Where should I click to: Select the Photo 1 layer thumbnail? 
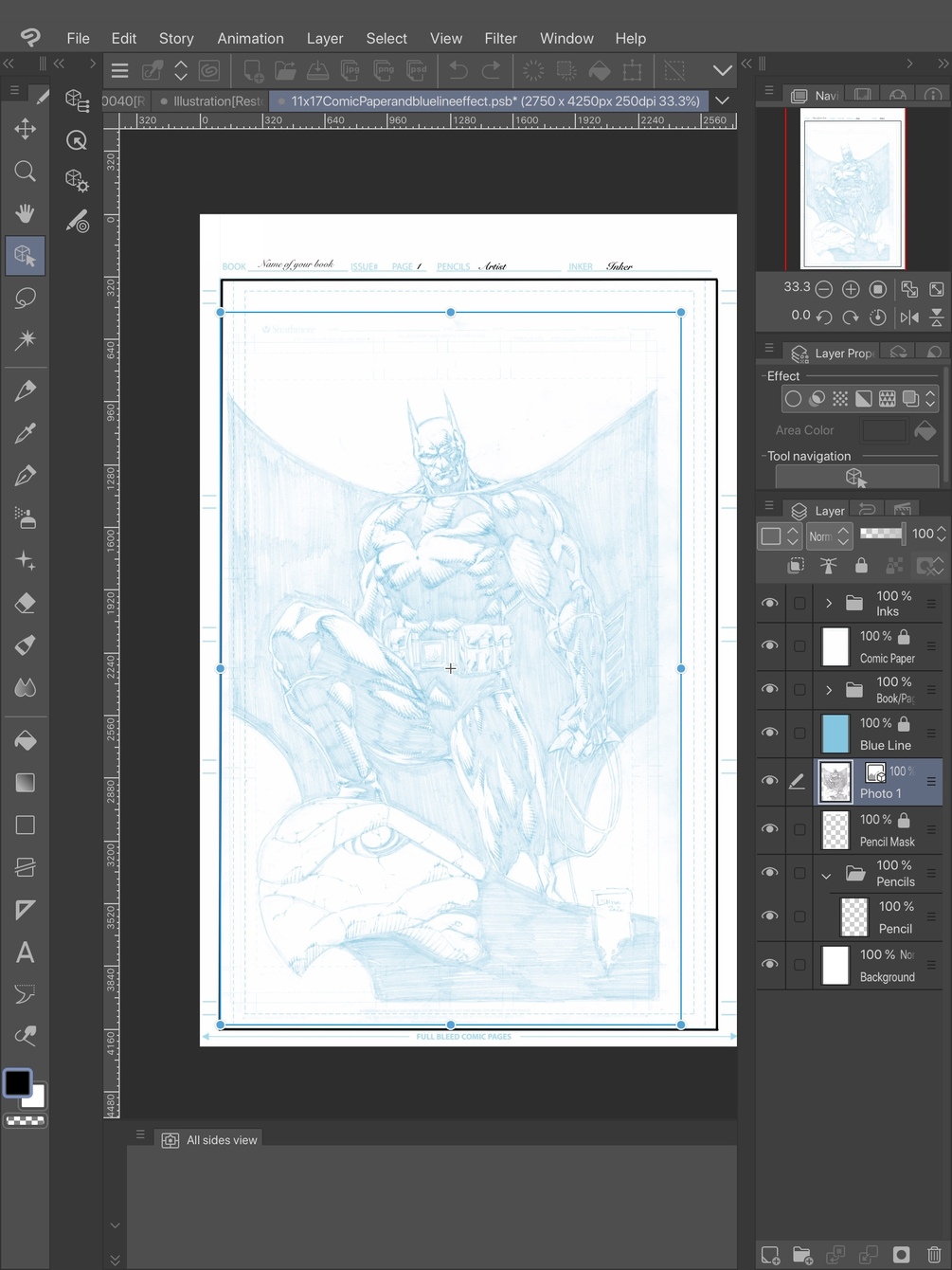coord(835,782)
